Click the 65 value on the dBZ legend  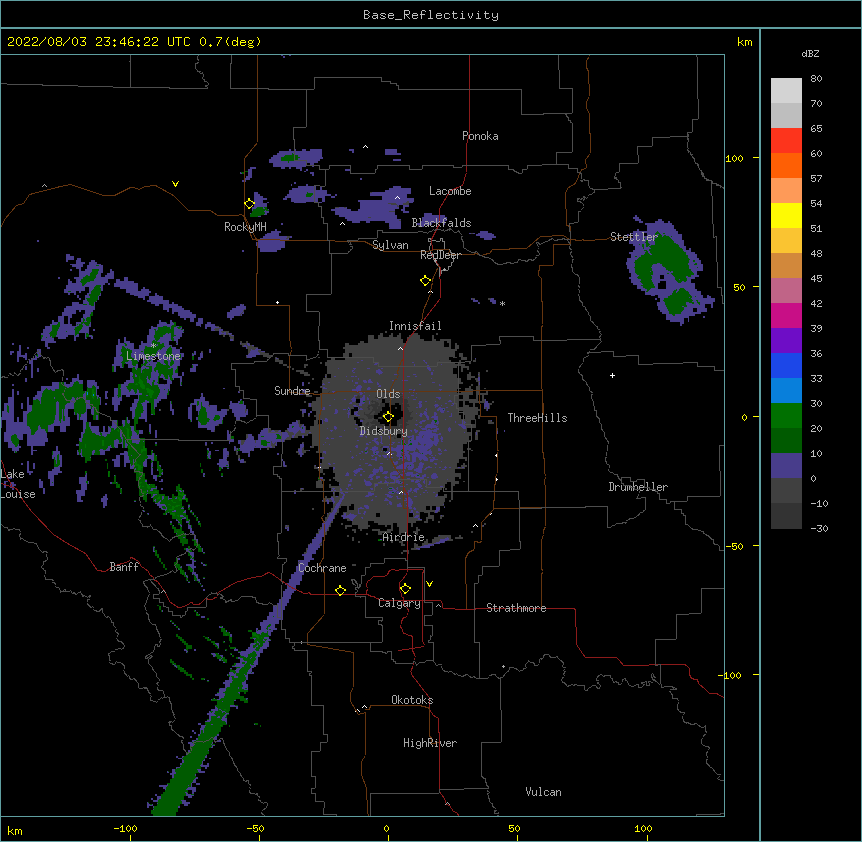[816, 129]
